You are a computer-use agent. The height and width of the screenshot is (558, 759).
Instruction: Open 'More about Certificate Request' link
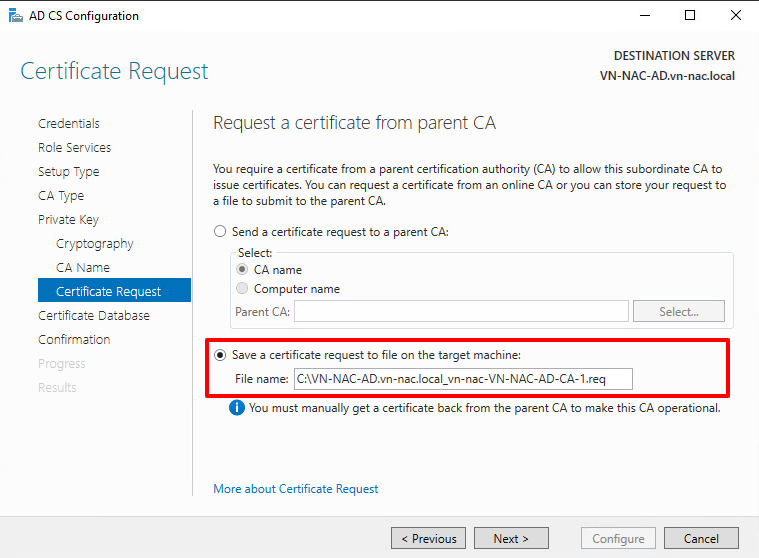[x=296, y=489]
